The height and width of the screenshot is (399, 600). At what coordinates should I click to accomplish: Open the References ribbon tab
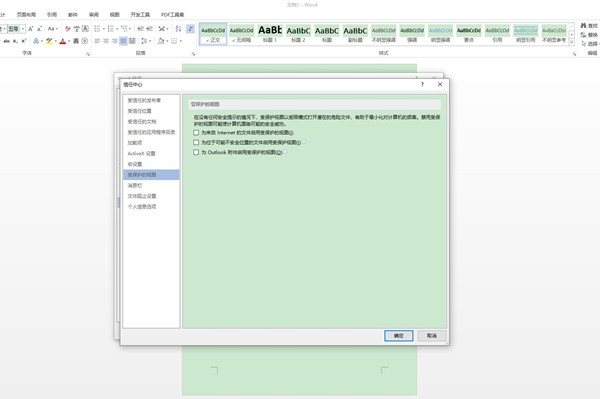tap(52, 15)
